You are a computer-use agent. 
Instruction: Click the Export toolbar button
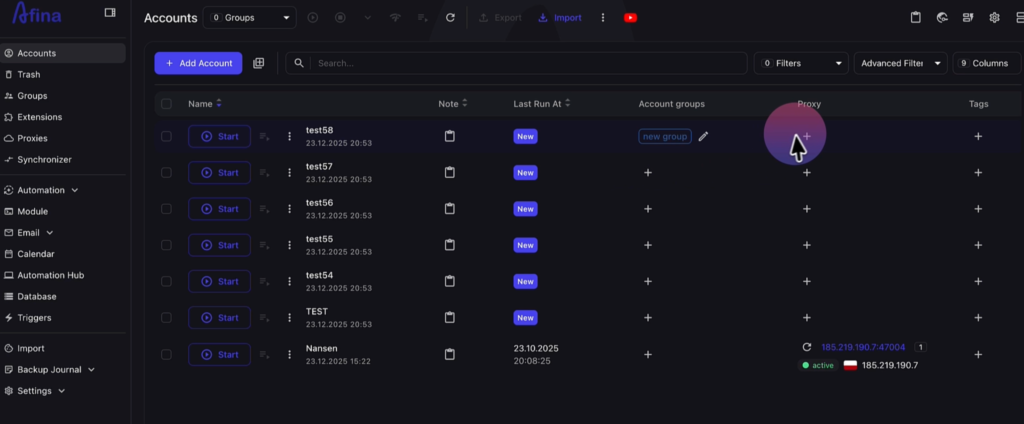click(500, 18)
